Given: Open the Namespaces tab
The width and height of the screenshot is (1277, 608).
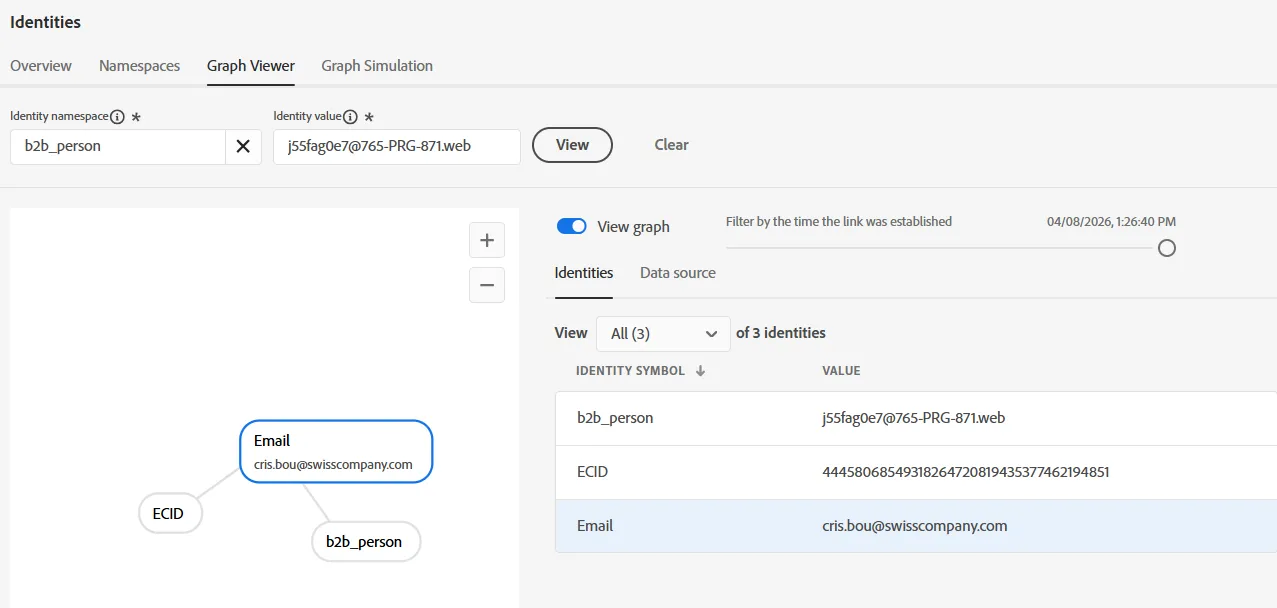Looking at the screenshot, I should point(140,66).
